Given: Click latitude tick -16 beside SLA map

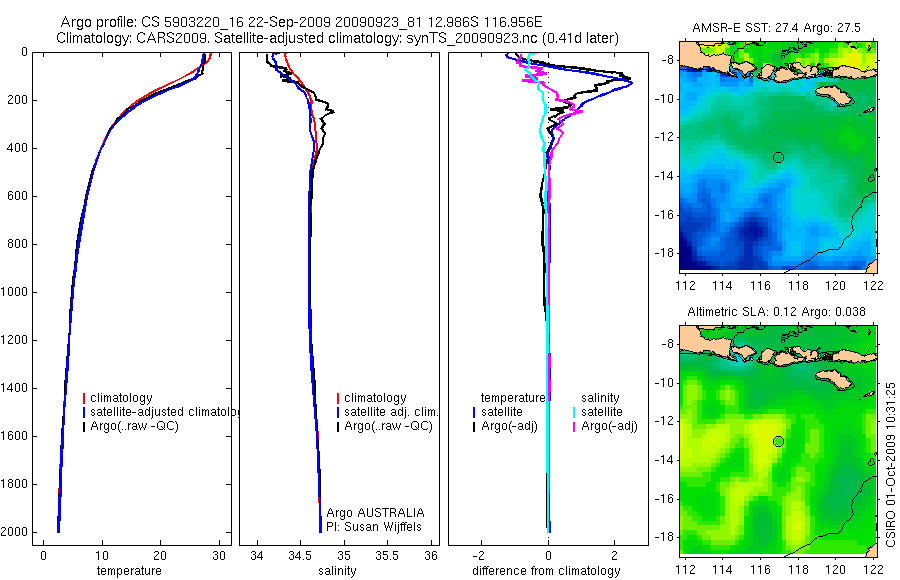Looking at the screenshot, I should click(664, 498).
